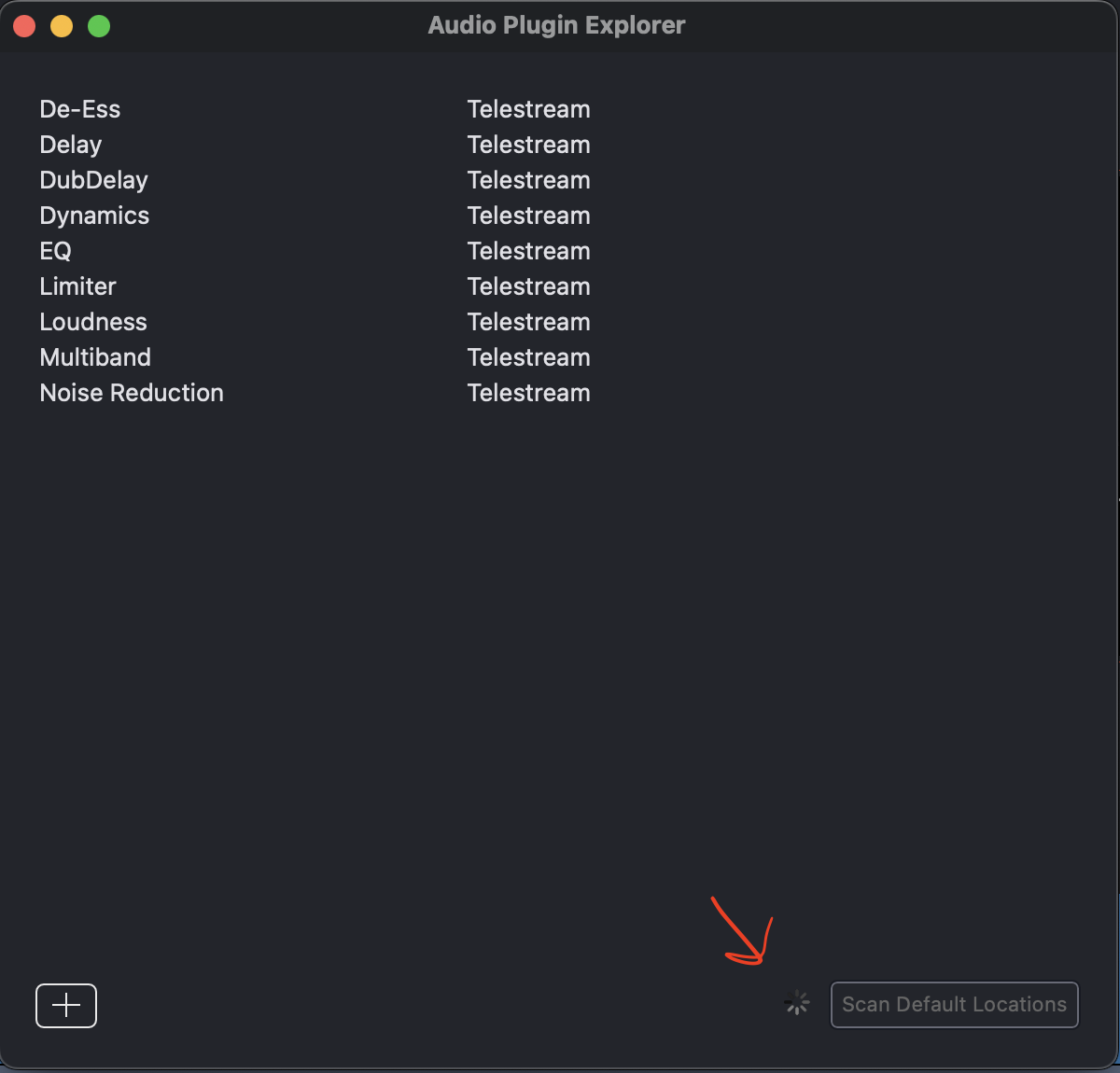
Task: Click the plus add plugin button
Action: pos(66,1005)
